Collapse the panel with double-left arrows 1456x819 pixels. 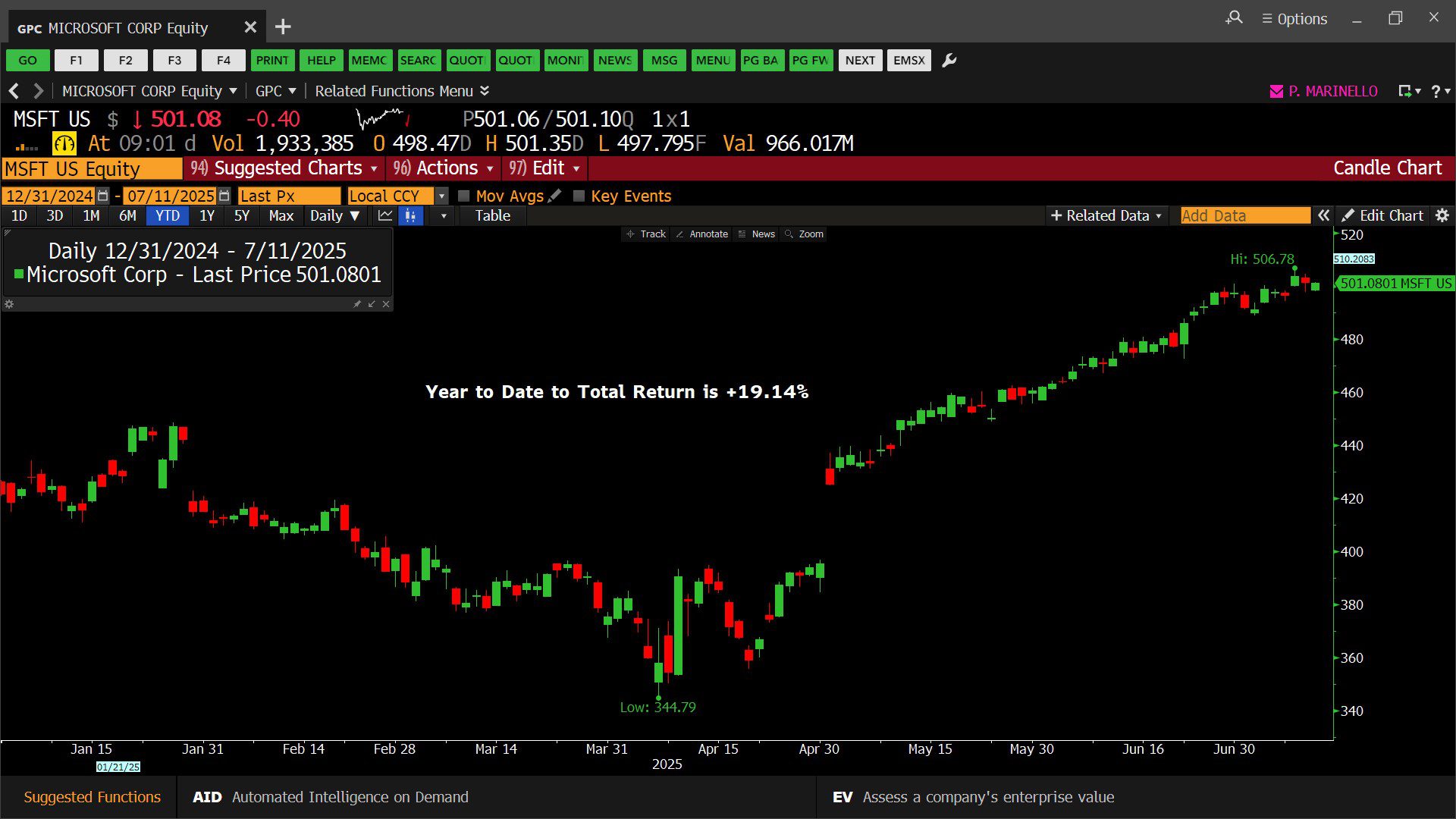[1323, 215]
